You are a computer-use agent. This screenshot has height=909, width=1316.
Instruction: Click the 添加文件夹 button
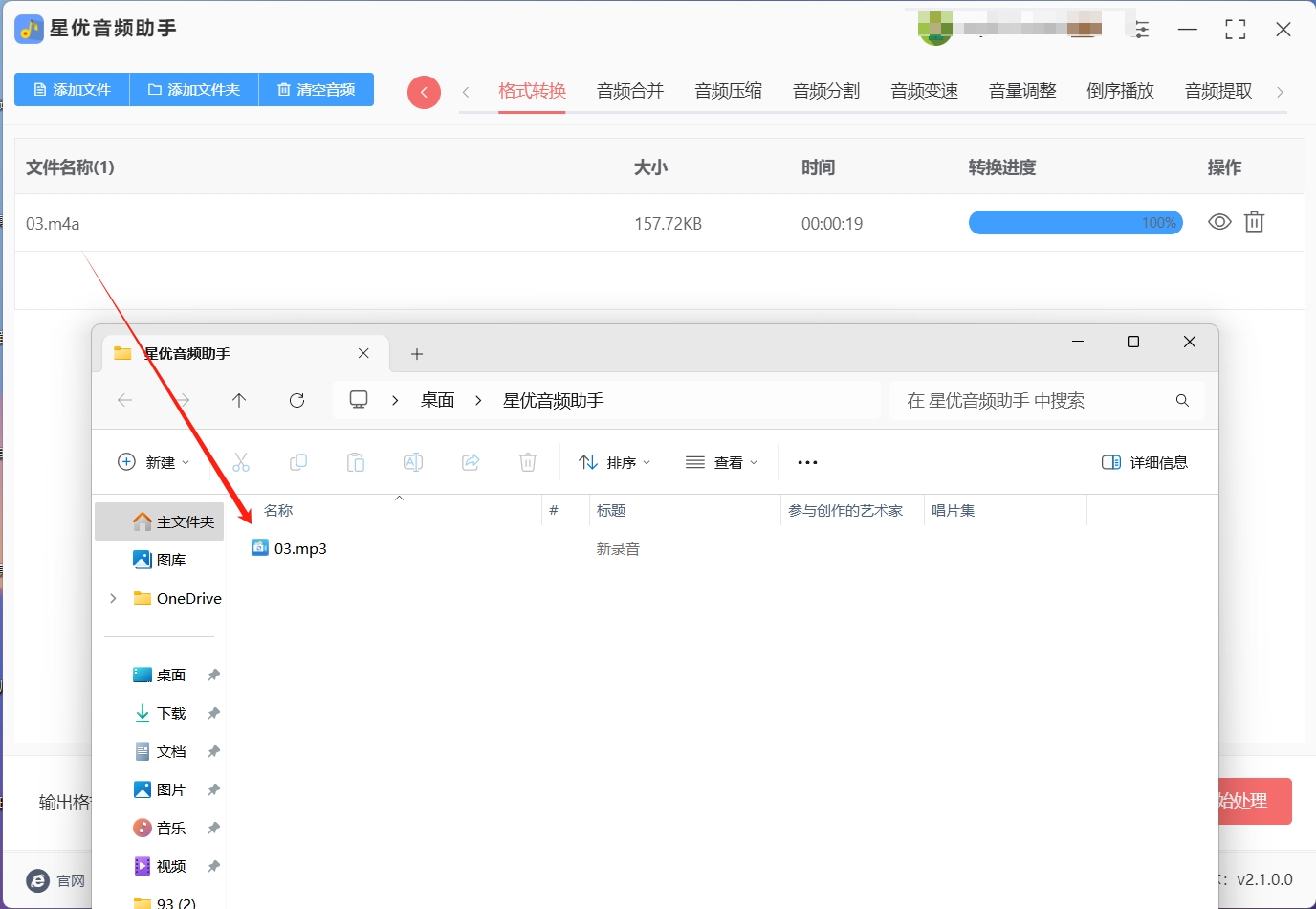pyautogui.click(x=194, y=89)
